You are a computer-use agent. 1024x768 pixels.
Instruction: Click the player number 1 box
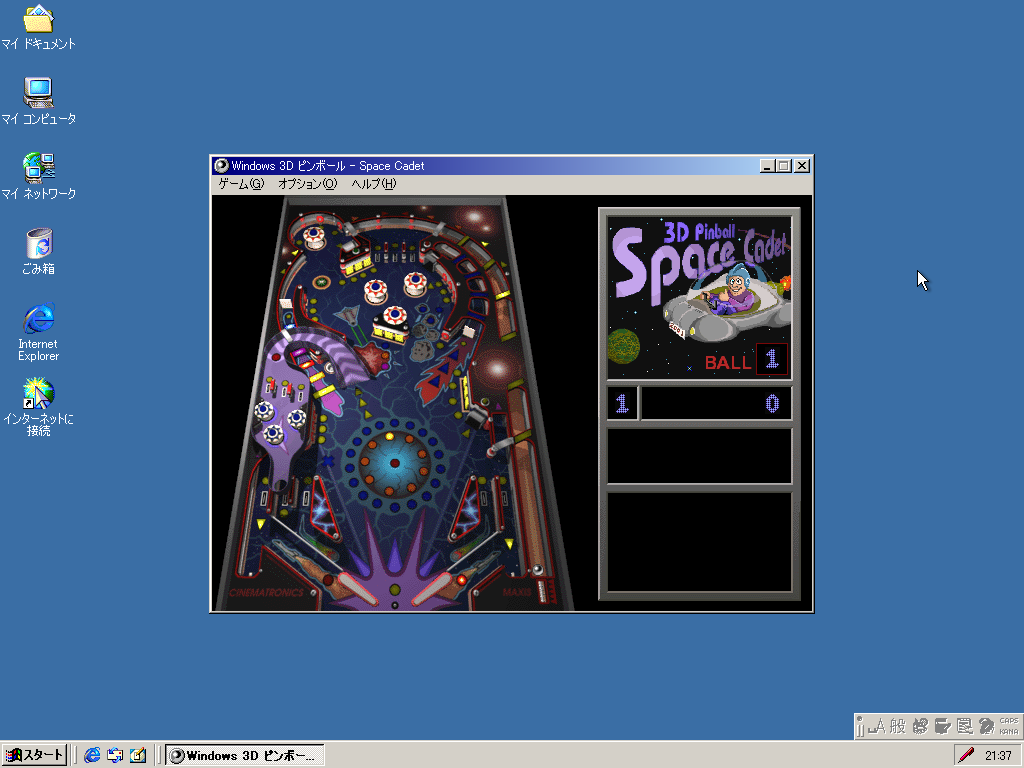(x=622, y=404)
